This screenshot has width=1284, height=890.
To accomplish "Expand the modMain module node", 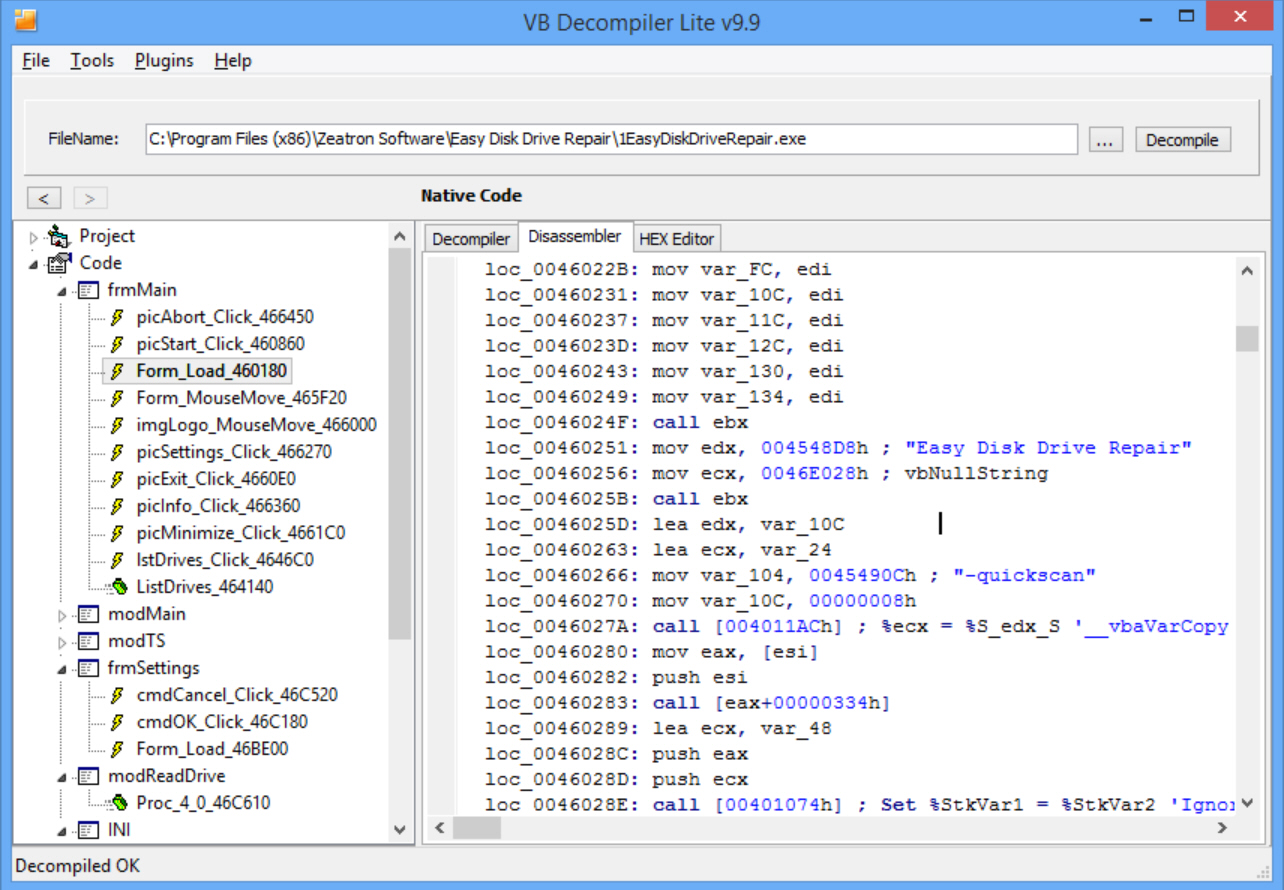I will pyautogui.click(x=62, y=615).
